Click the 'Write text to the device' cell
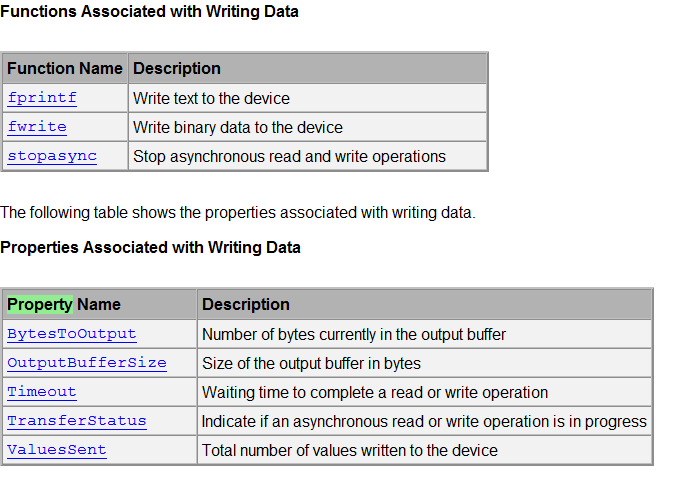This screenshot has width=679, height=484. coord(211,98)
